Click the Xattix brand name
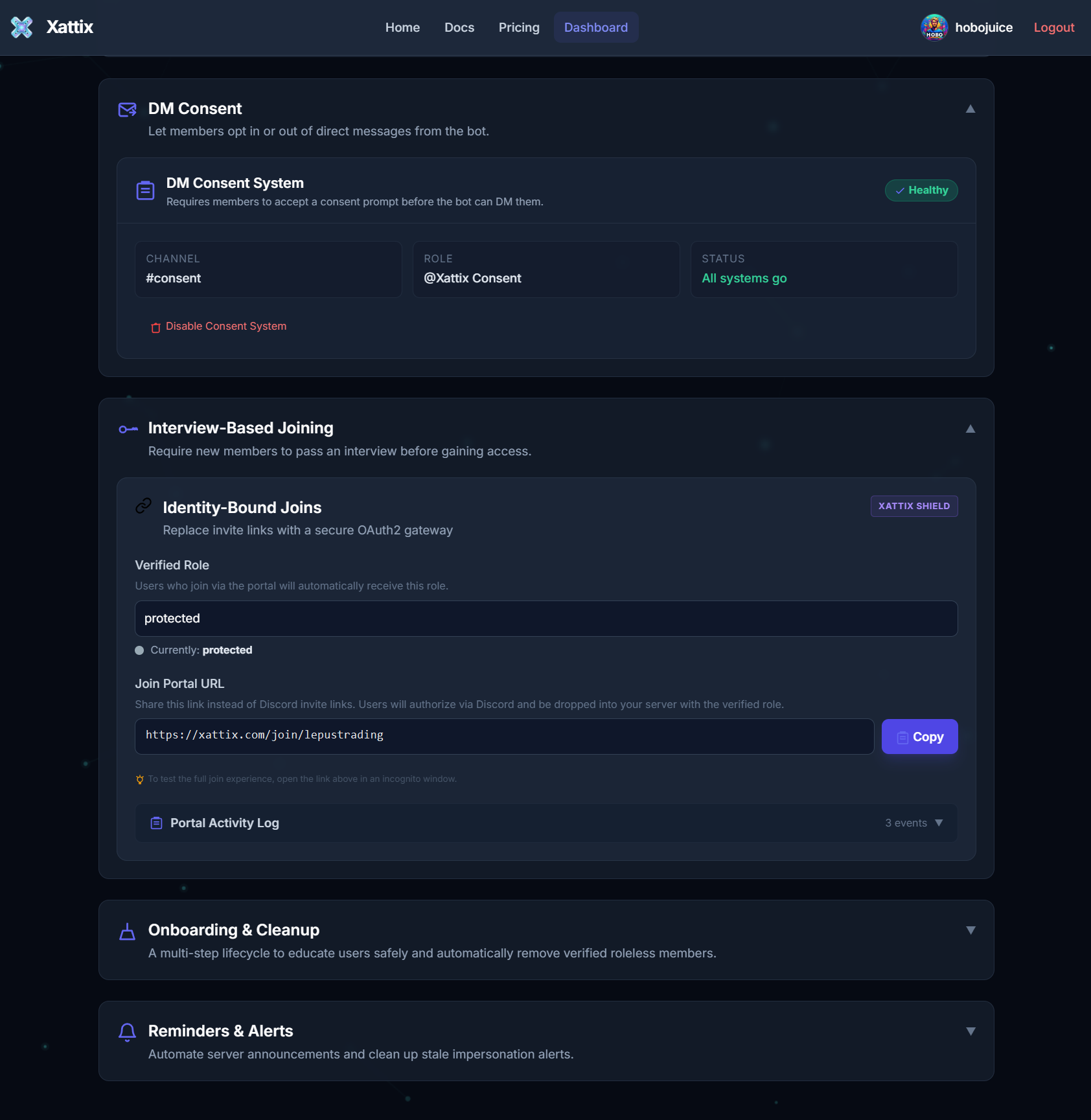The image size is (1091, 1120). coord(70,27)
